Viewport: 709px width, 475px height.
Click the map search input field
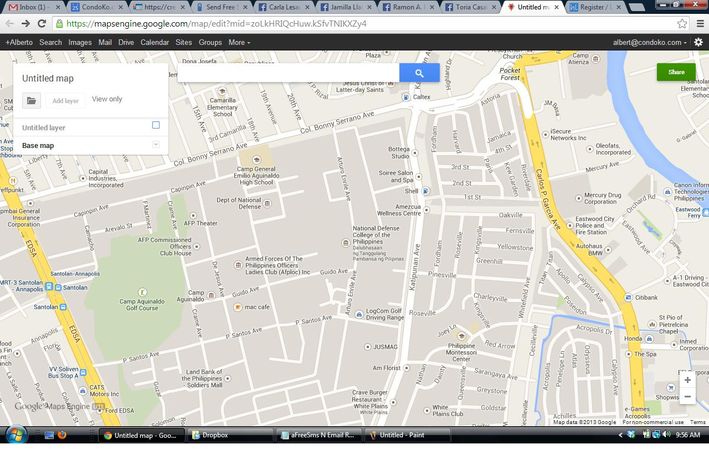(x=288, y=73)
